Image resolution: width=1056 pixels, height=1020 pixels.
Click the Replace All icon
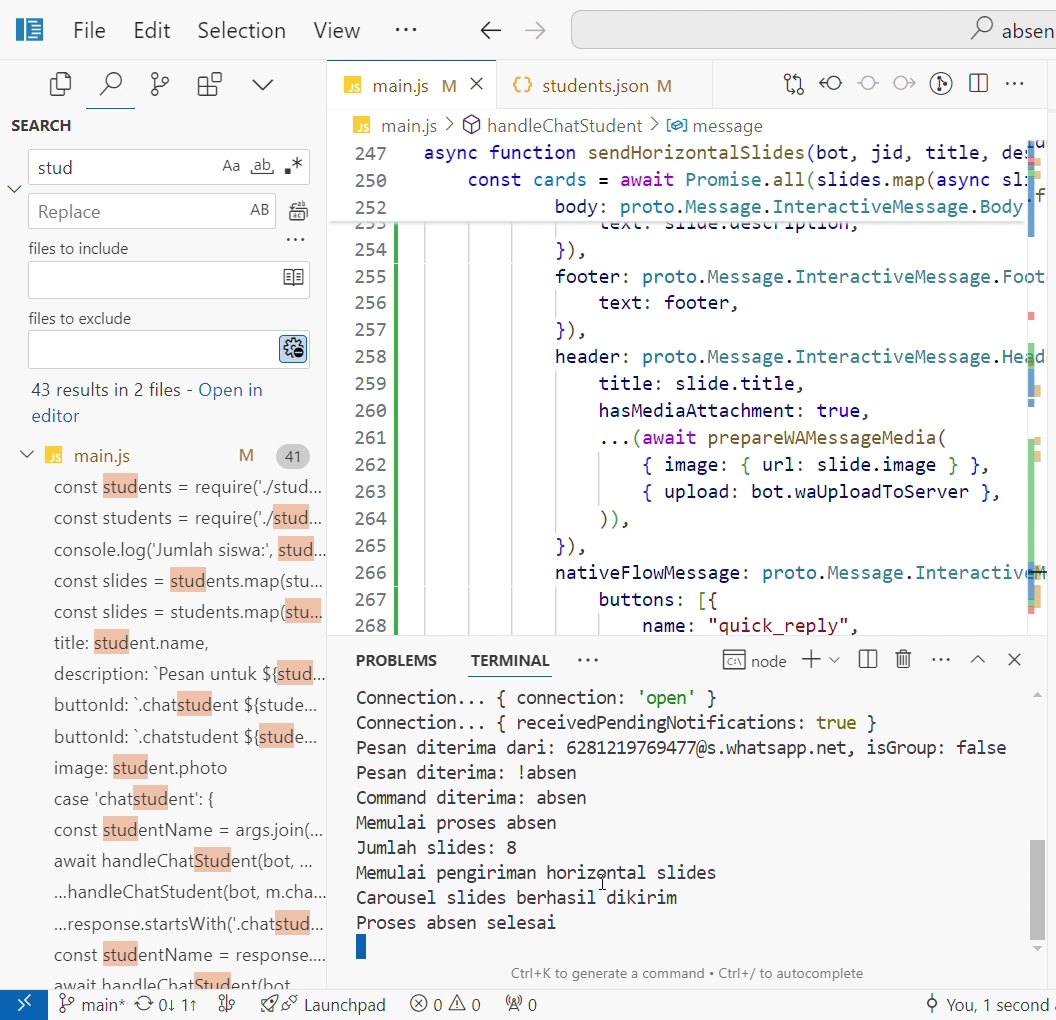click(x=297, y=211)
